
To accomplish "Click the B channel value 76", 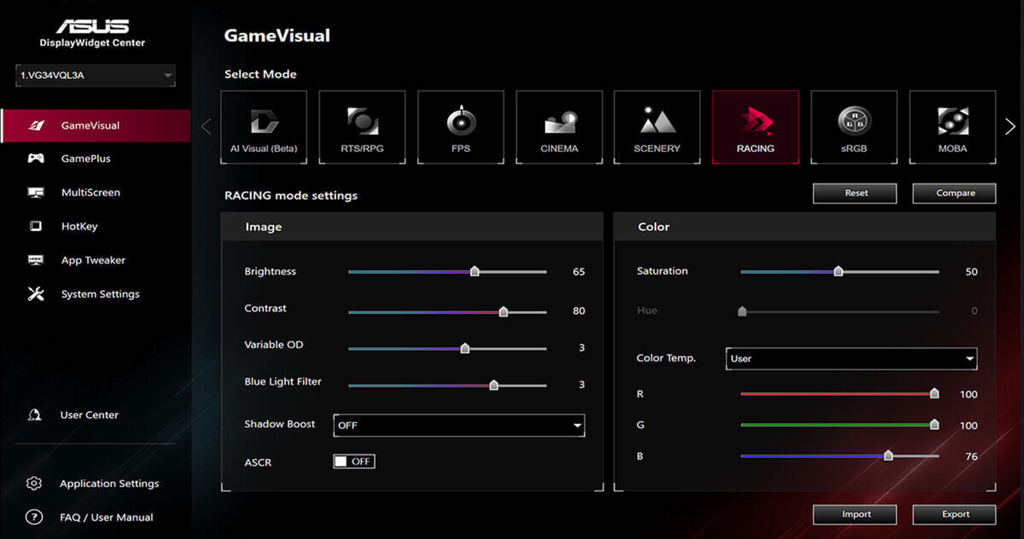I will point(971,457).
